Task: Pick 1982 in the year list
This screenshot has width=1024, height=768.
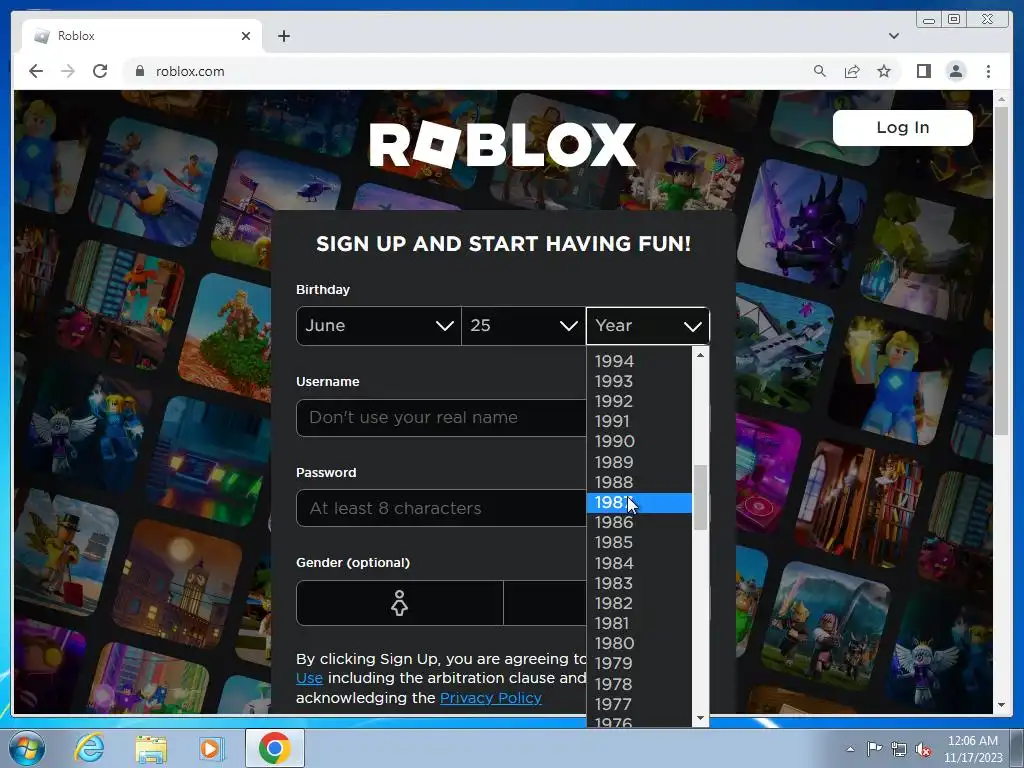Action: click(x=639, y=603)
